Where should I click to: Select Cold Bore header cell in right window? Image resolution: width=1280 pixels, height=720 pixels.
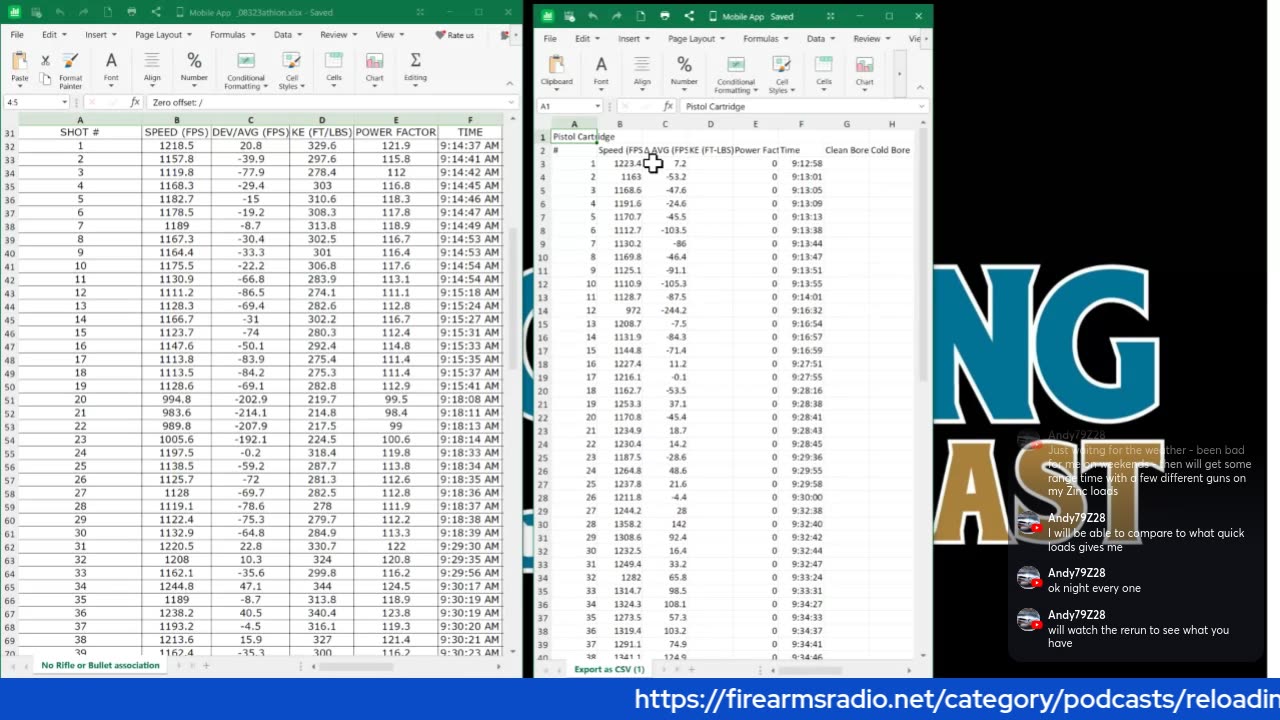tap(891, 150)
